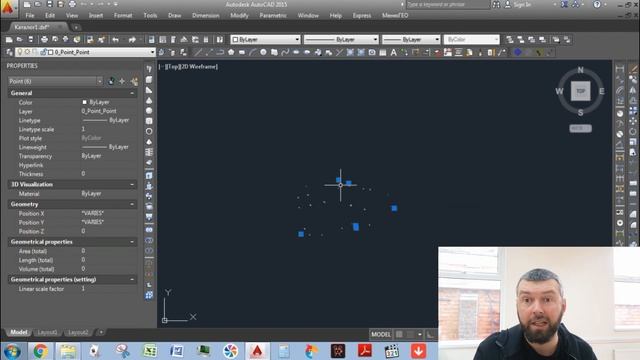
Task: Click the Redo arrow icon
Action: (x=132, y=40)
